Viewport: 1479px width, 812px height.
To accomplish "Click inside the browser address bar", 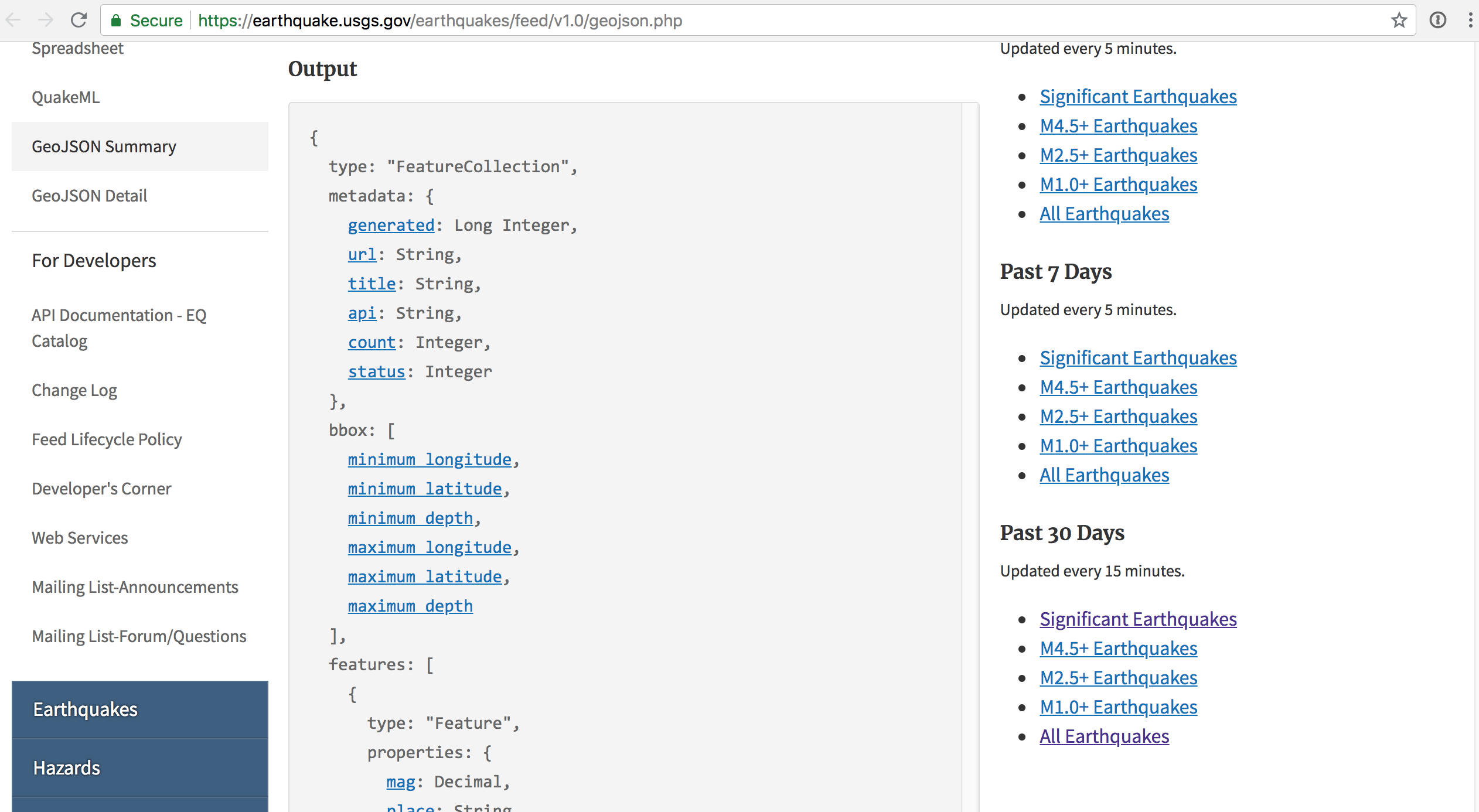I will [703, 21].
